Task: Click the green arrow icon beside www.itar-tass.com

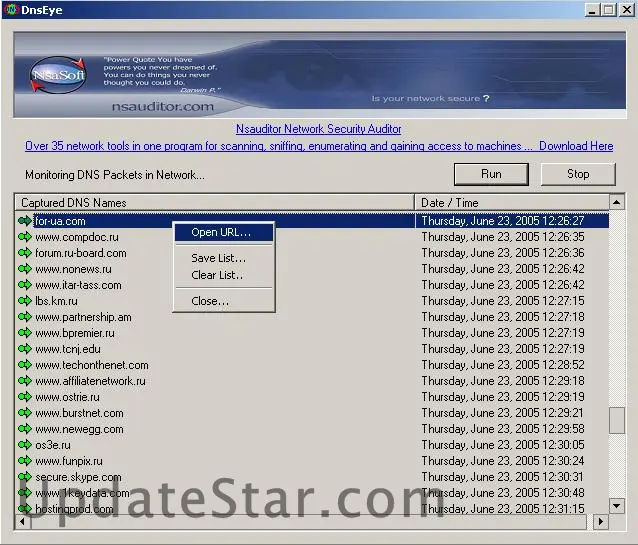Action: (25, 285)
